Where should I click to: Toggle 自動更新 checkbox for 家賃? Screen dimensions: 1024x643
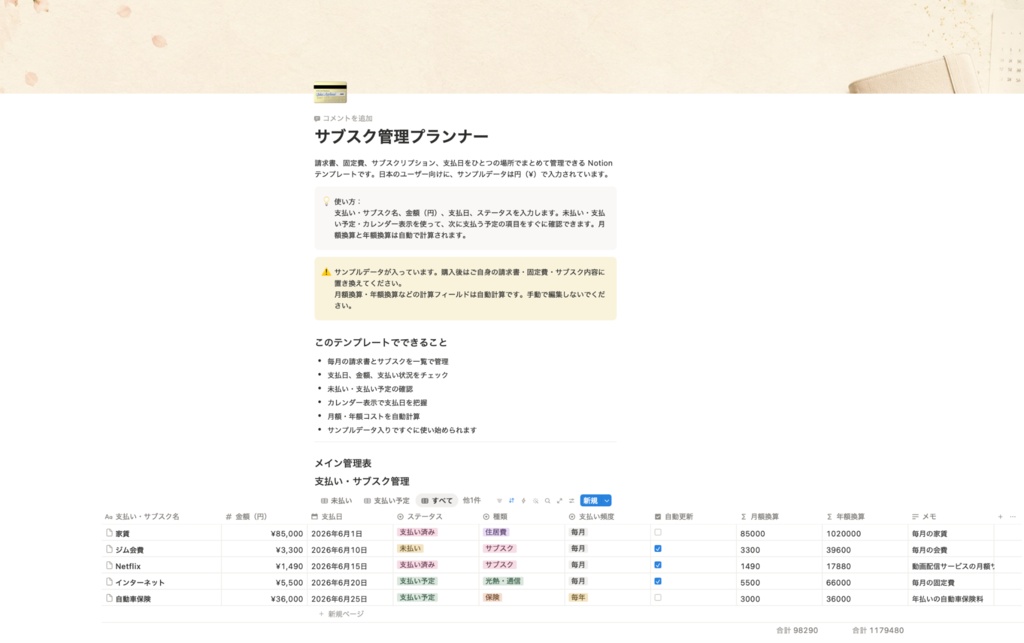click(x=658, y=532)
